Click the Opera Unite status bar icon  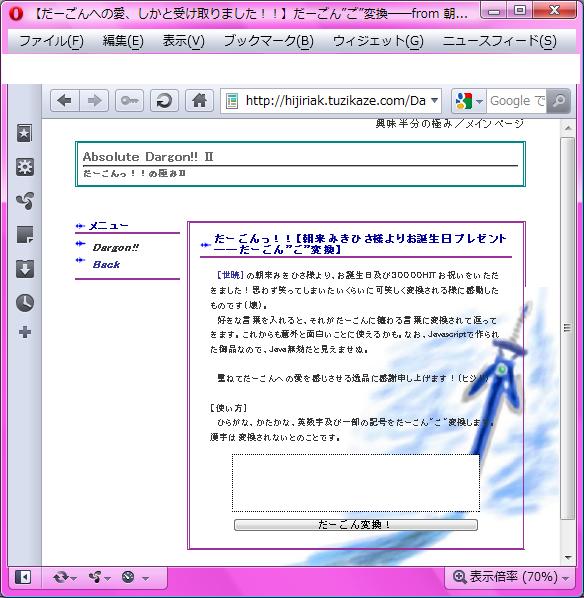(x=95, y=577)
